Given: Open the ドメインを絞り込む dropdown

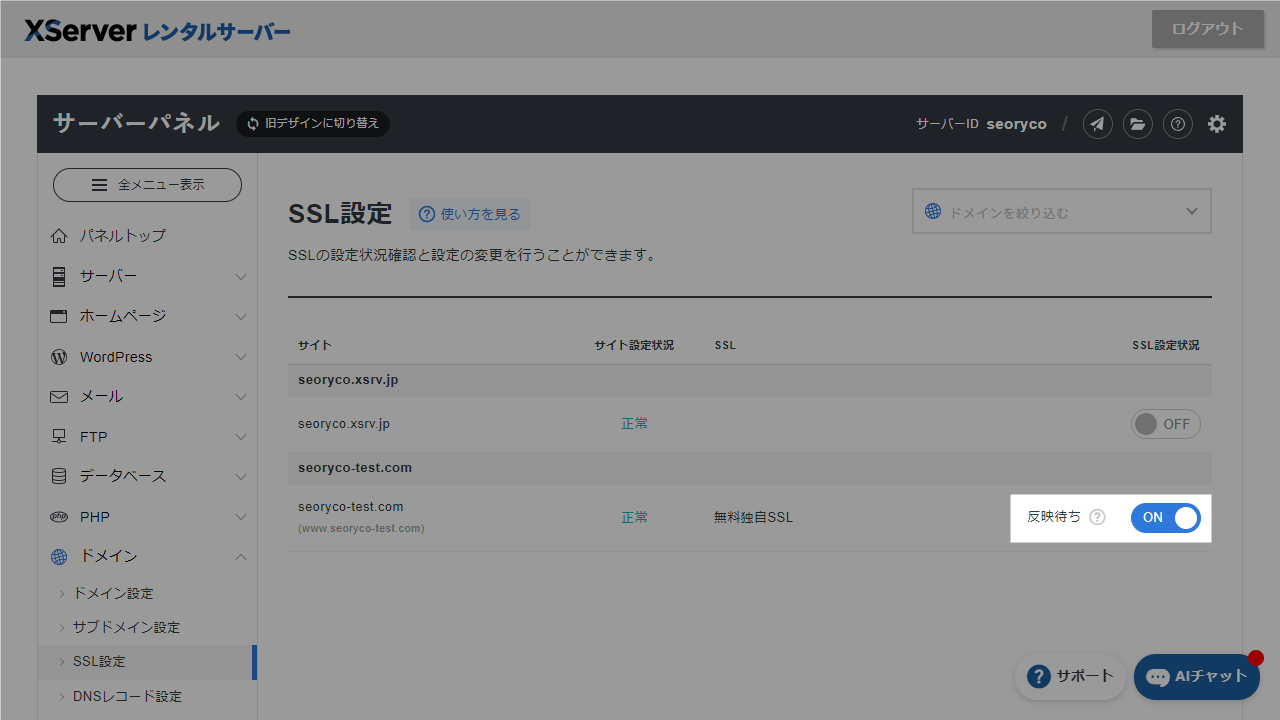Looking at the screenshot, I should pyautogui.click(x=1060, y=211).
